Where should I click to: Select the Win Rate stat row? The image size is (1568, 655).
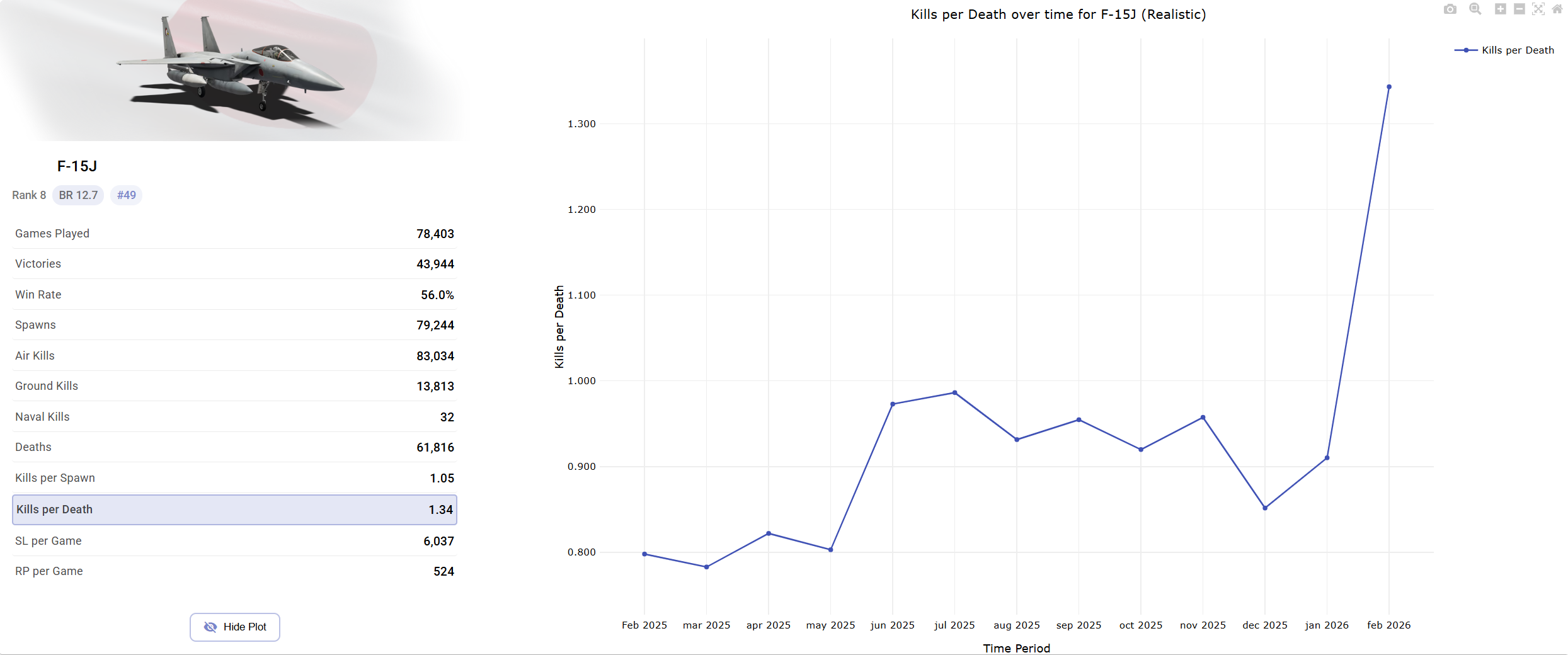234,295
